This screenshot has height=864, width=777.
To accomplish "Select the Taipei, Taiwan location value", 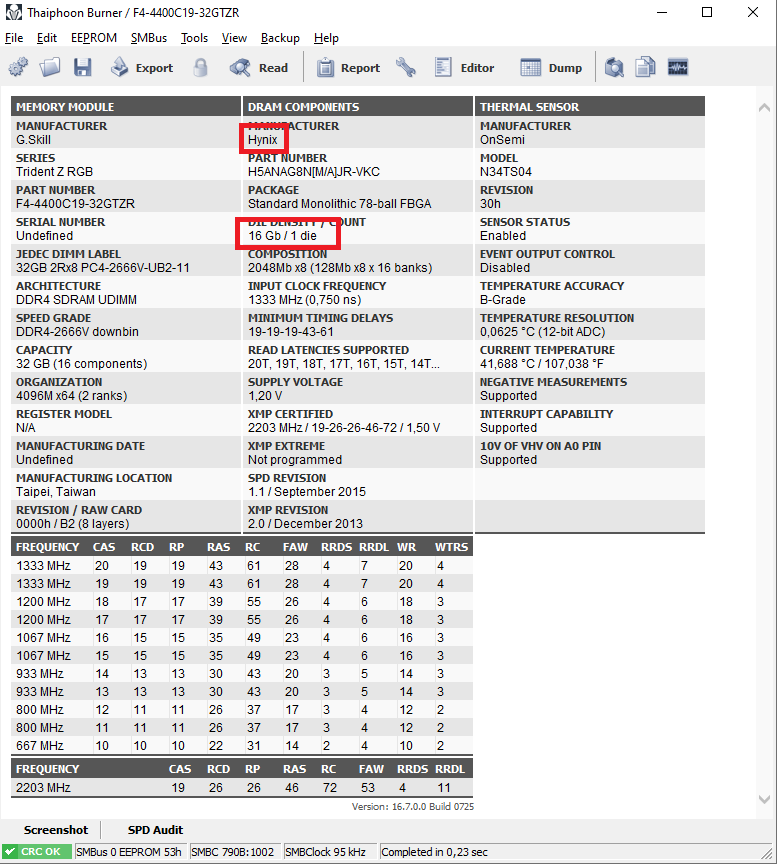I will [56, 492].
